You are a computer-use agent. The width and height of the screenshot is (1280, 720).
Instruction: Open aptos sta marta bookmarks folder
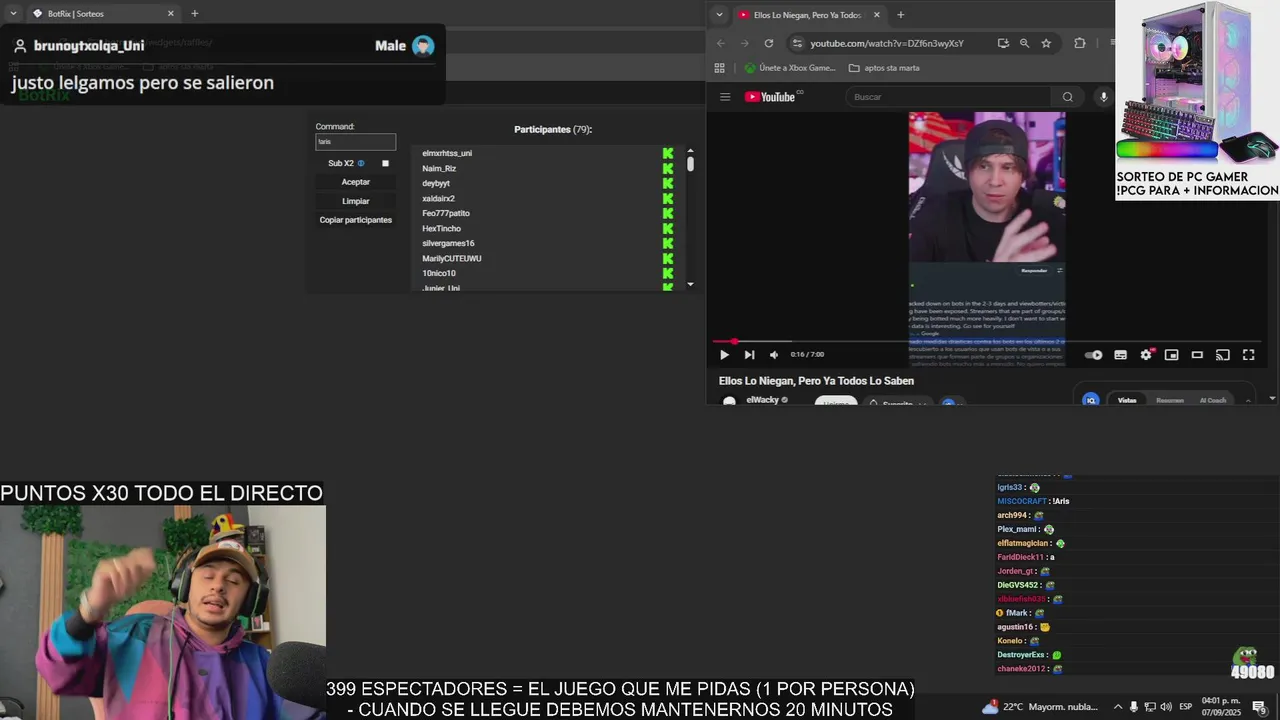click(x=884, y=68)
